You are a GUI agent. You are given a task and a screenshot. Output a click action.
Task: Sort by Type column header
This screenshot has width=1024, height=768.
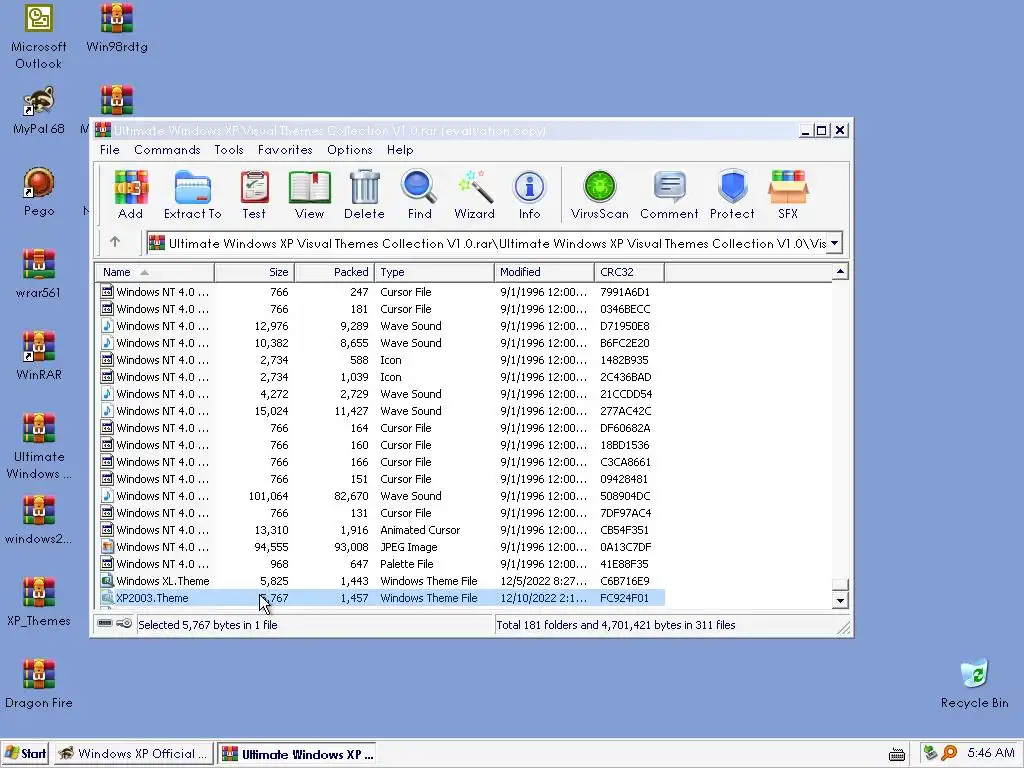click(434, 272)
